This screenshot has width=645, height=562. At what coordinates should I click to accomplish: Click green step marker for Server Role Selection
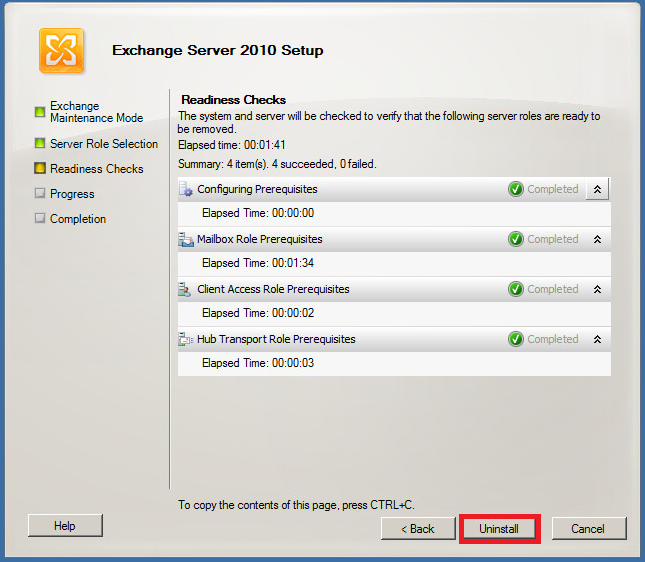(x=40, y=143)
